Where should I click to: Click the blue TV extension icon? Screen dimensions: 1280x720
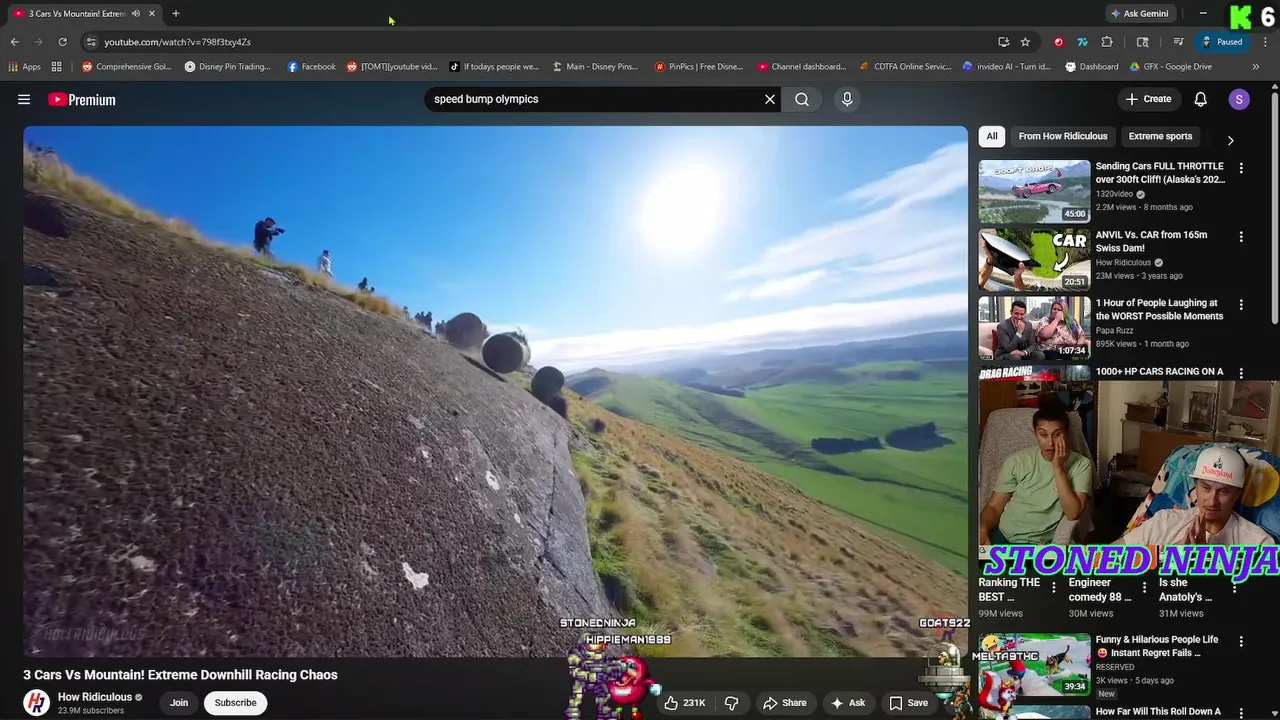1082,42
